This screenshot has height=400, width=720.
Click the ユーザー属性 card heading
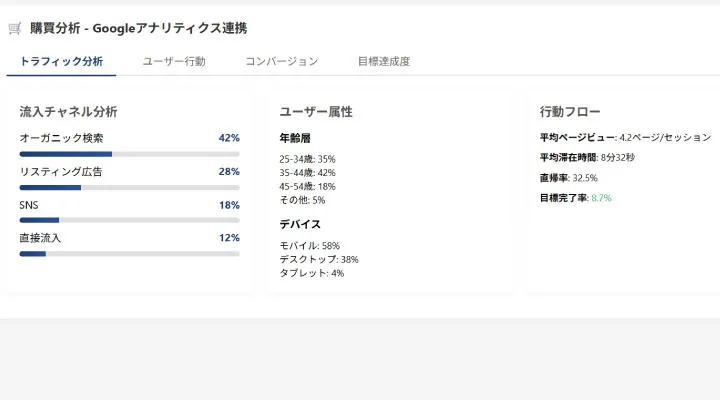point(316,112)
